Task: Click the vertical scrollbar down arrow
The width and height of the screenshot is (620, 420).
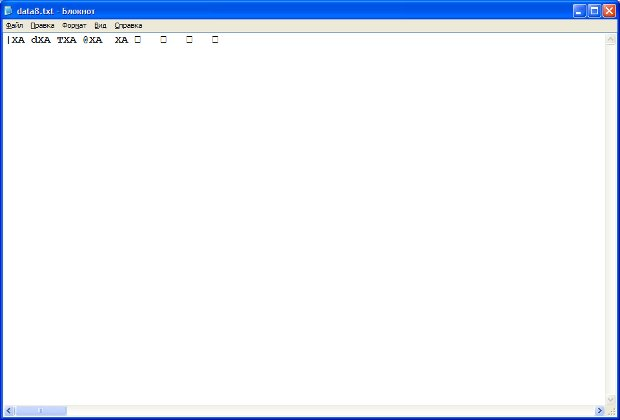Action: (x=610, y=400)
